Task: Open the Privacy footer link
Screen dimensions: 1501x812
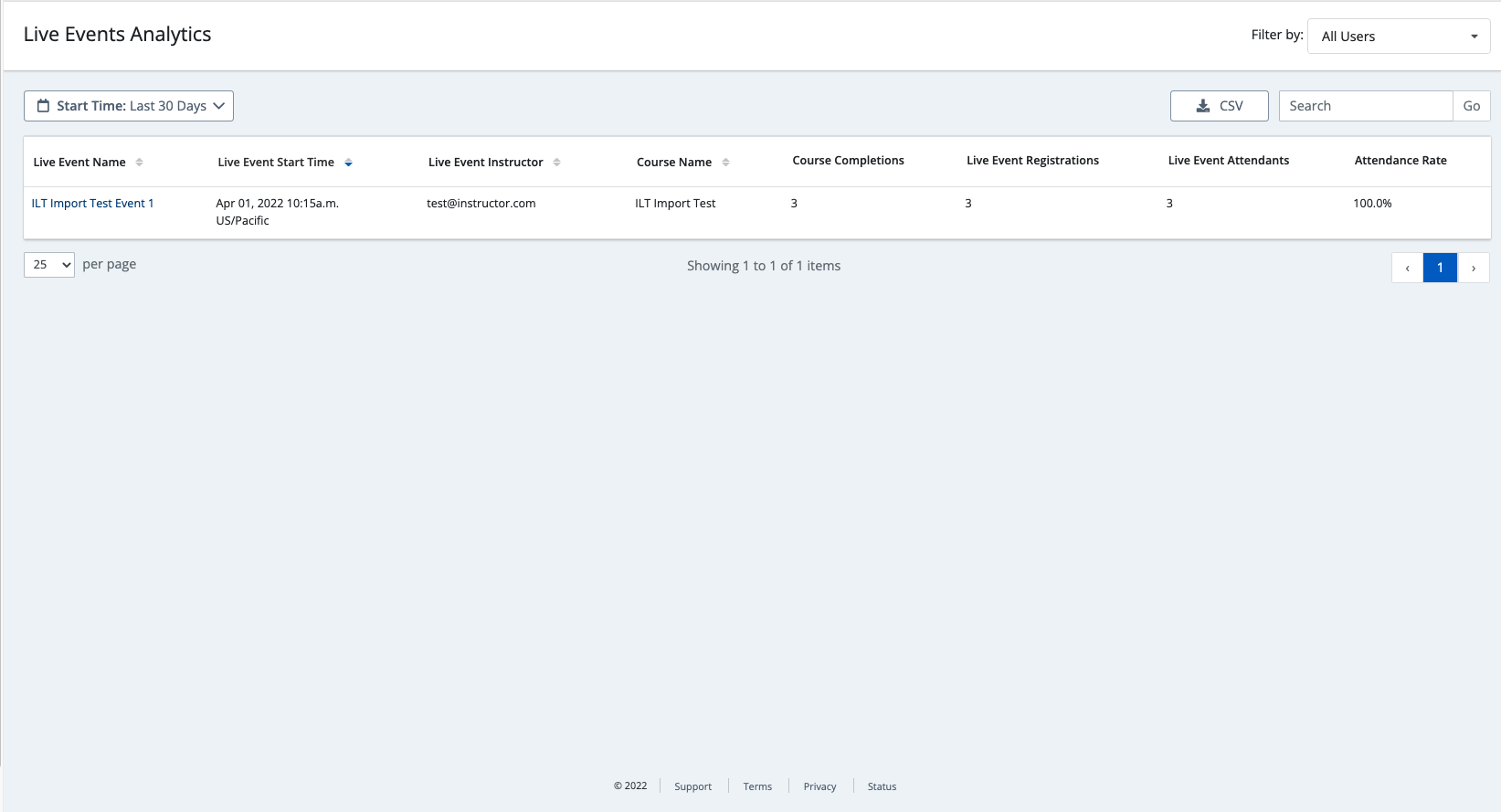Action: click(819, 786)
